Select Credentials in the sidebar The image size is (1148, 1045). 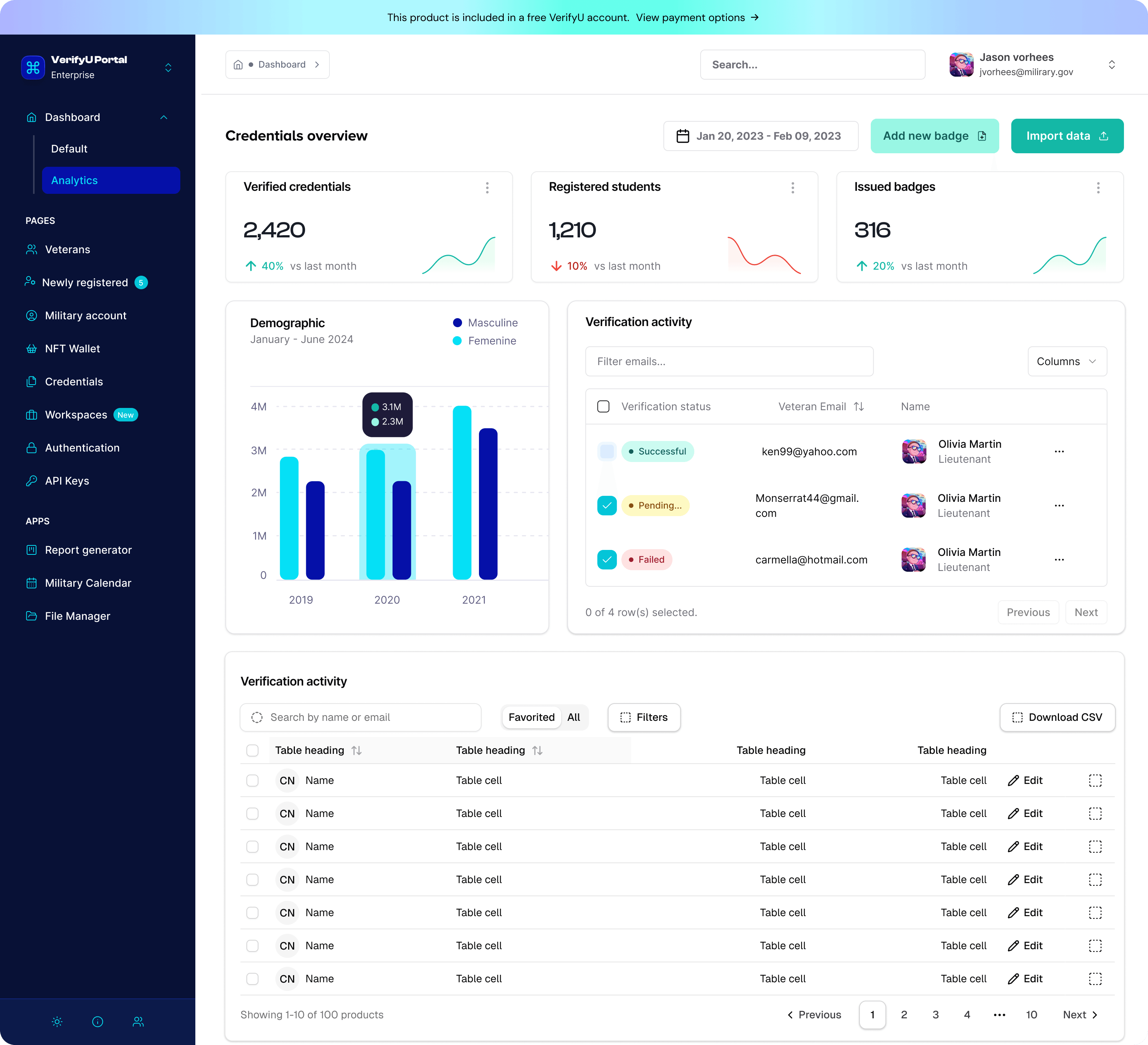(74, 382)
